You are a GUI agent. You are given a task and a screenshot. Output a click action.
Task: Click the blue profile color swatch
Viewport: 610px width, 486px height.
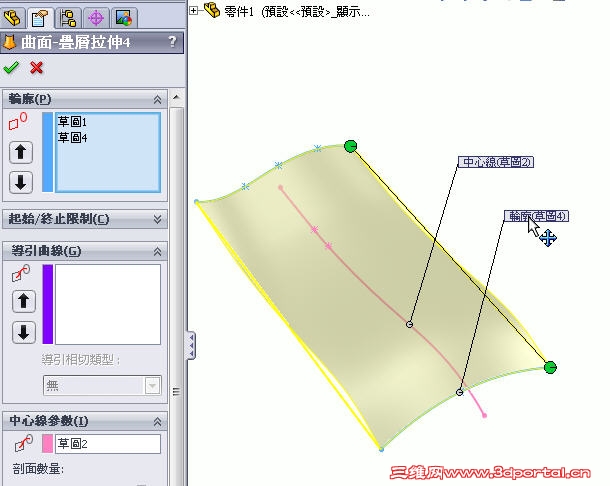click(x=47, y=152)
